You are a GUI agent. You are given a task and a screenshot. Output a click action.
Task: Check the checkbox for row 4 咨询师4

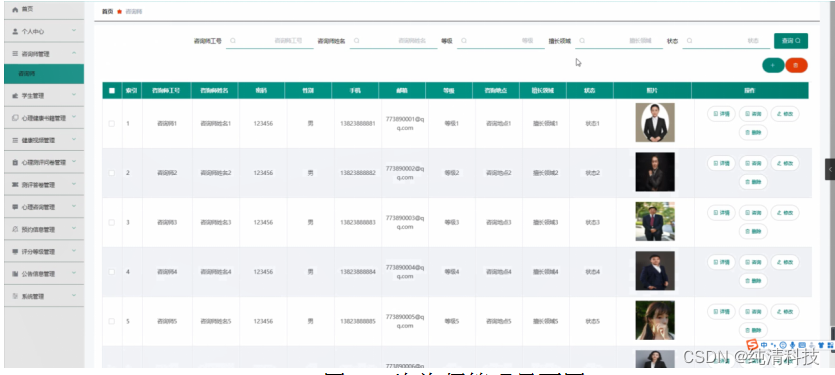click(112, 272)
